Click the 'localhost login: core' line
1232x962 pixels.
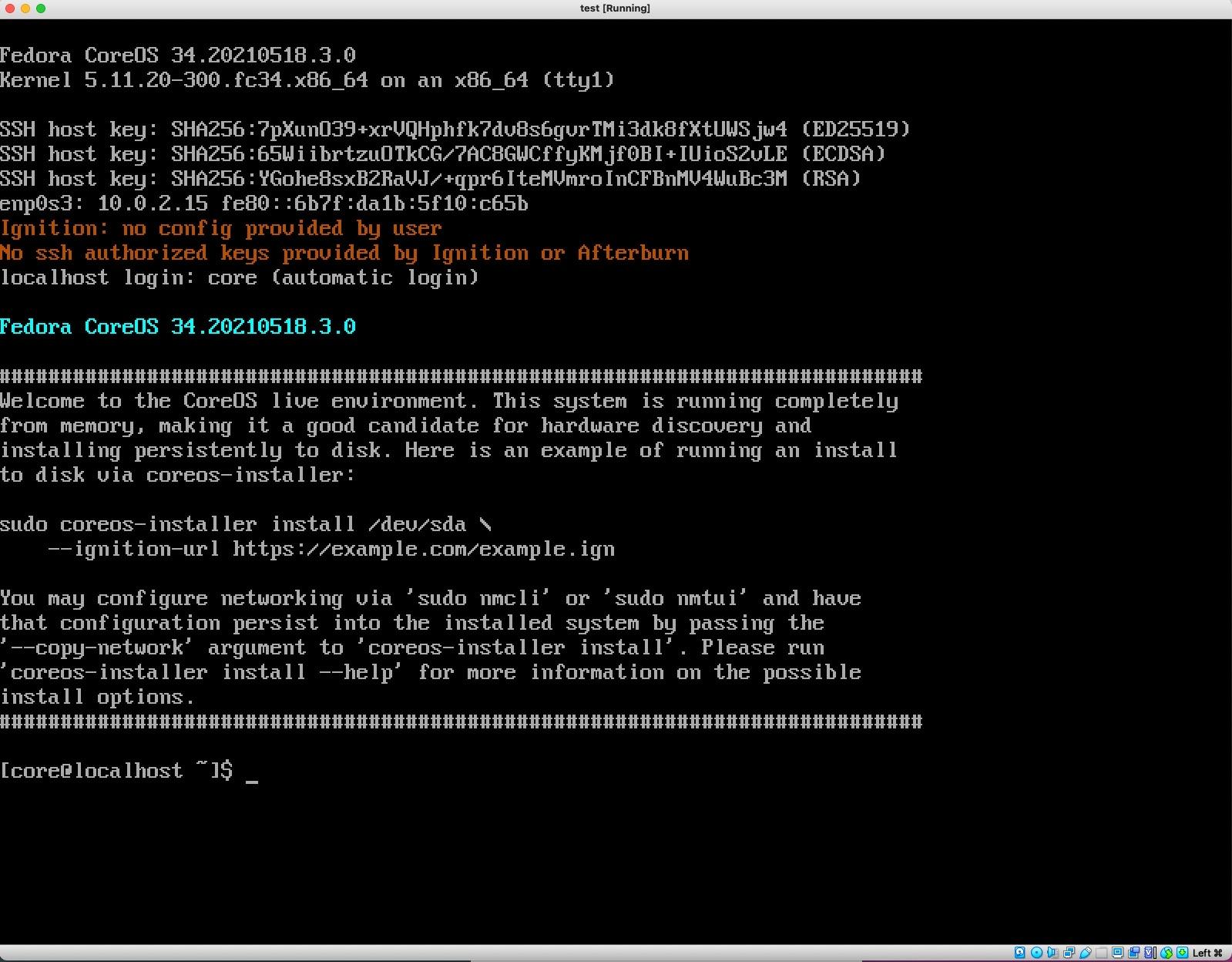(x=240, y=277)
